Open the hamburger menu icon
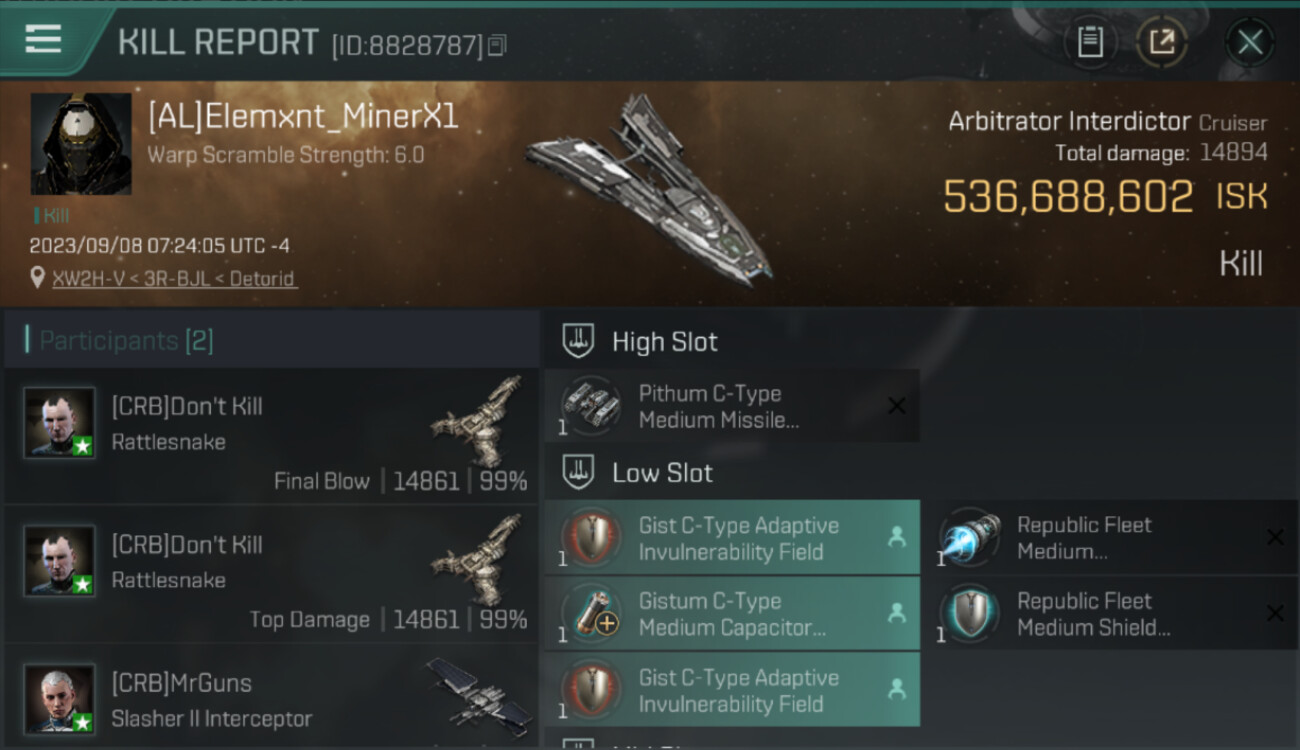 coord(43,39)
